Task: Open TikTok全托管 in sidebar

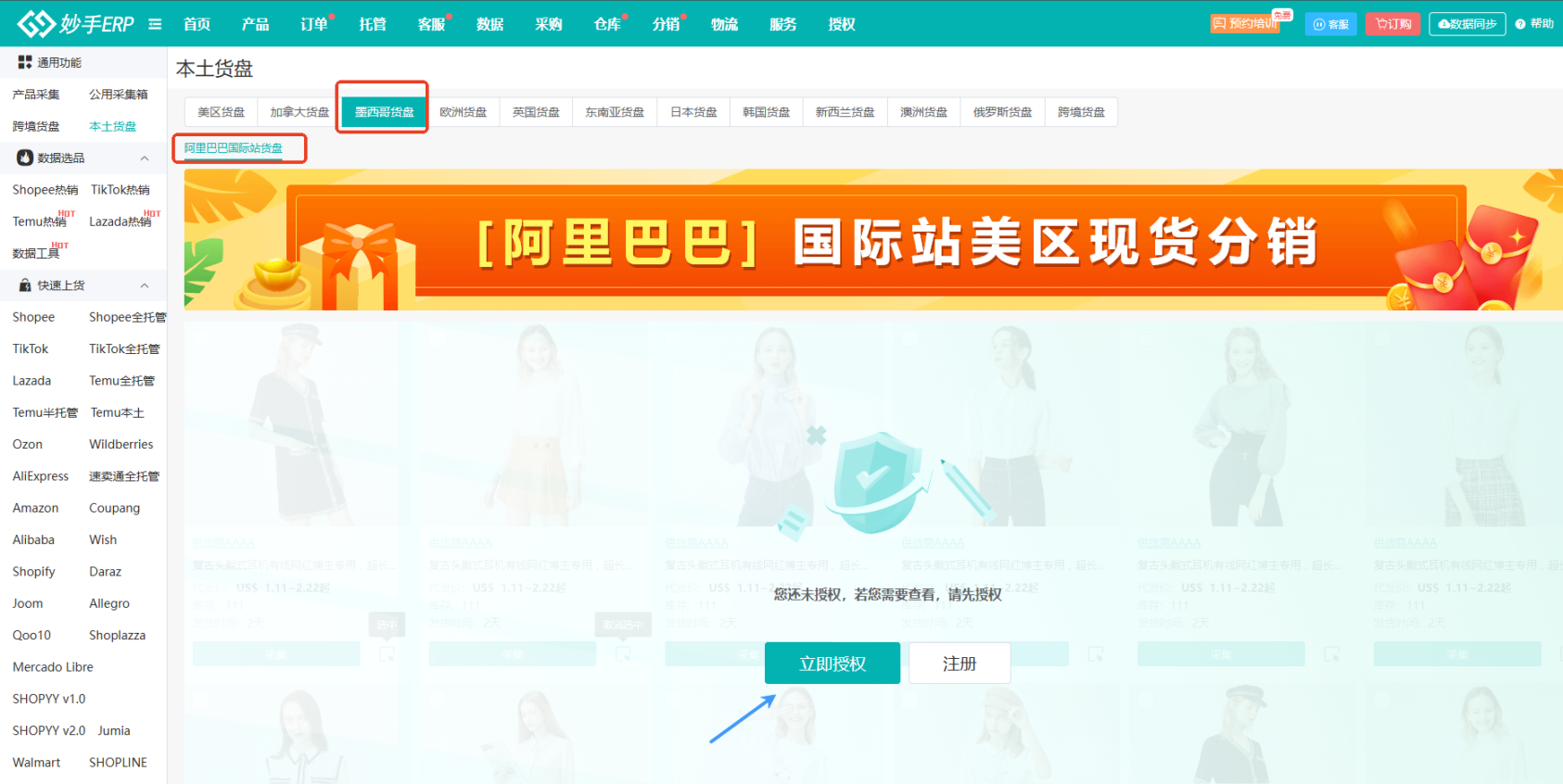Action: tap(124, 349)
